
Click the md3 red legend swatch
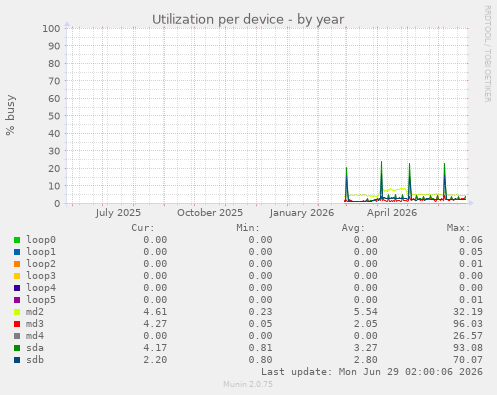click(x=17, y=324)
